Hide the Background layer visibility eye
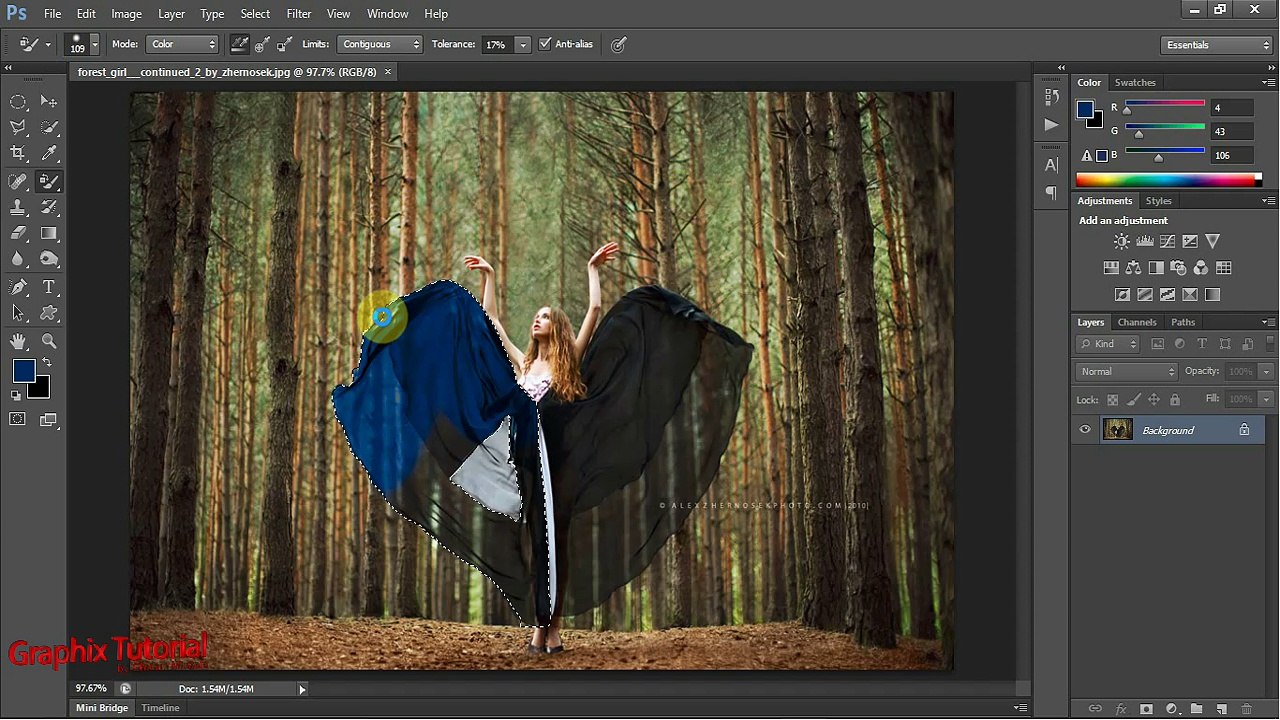Image resolution: width=1280 pixels, height=720 pixels. 1085,430
